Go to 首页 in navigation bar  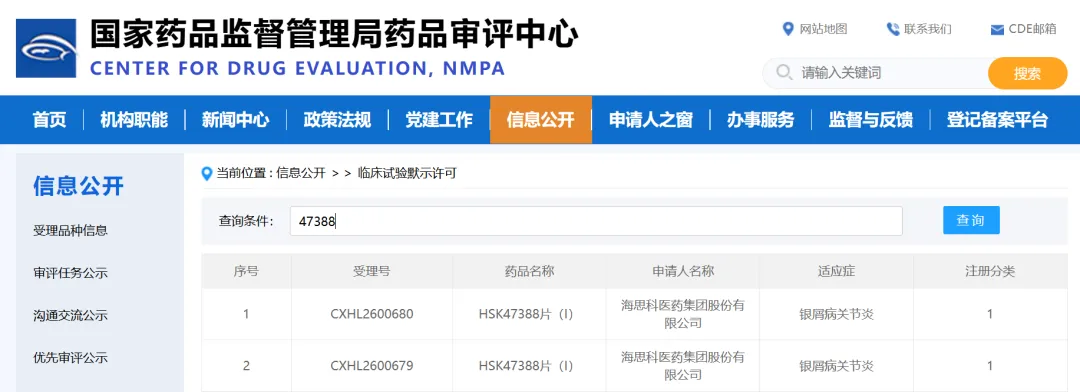click(x=50, y=120)
